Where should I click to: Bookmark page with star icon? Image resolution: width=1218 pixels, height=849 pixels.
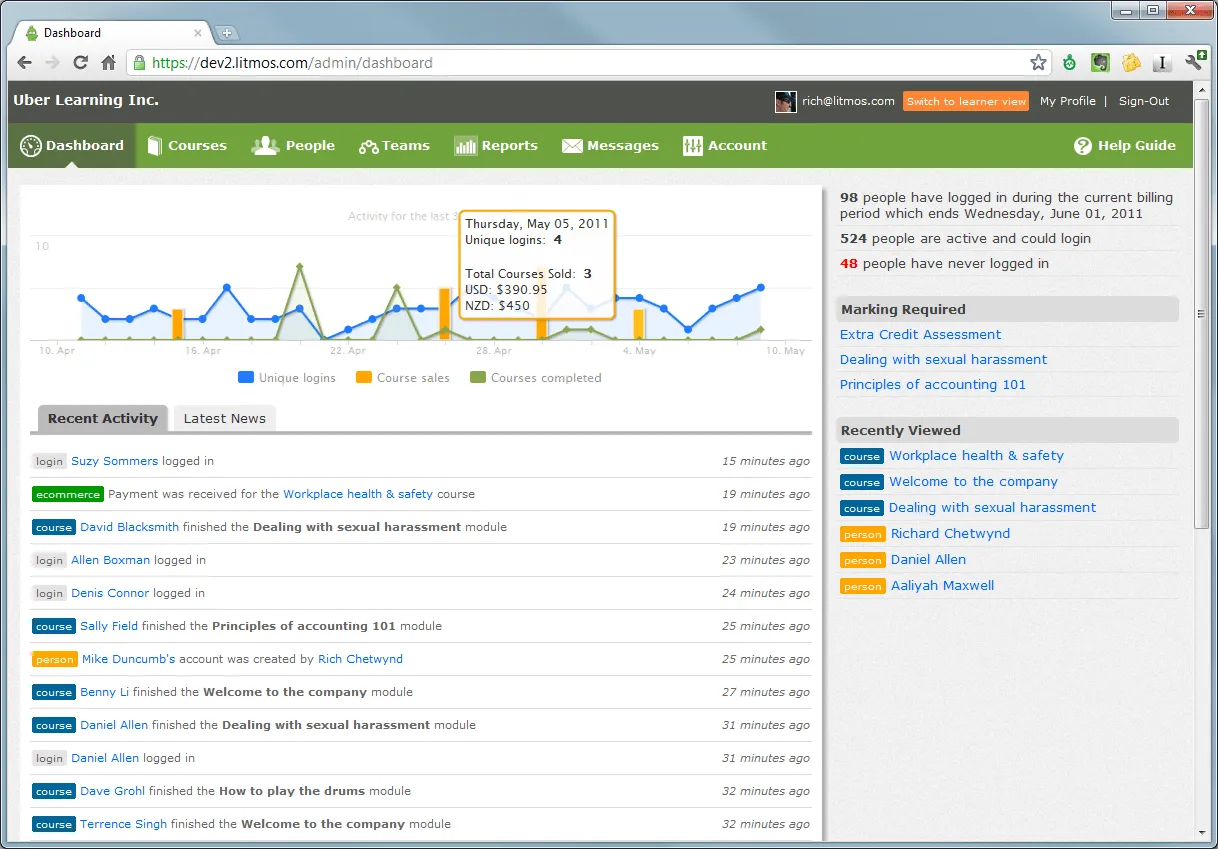coord(1039,63)
